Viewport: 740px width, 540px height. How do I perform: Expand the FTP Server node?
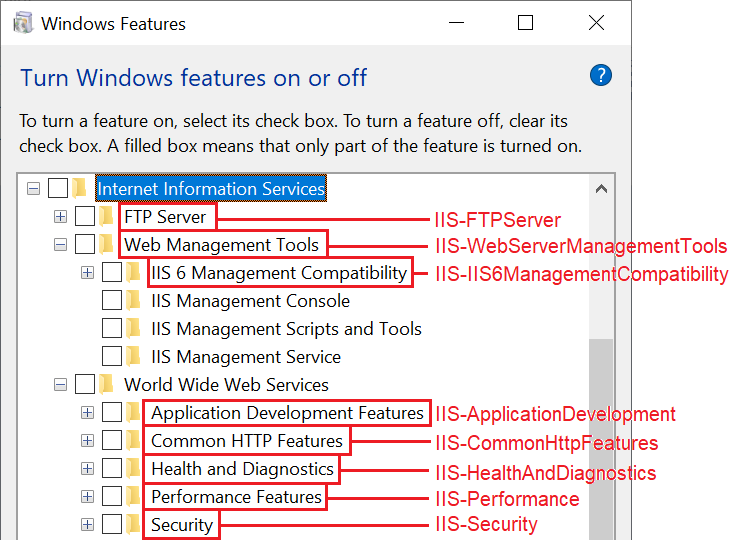60,217
